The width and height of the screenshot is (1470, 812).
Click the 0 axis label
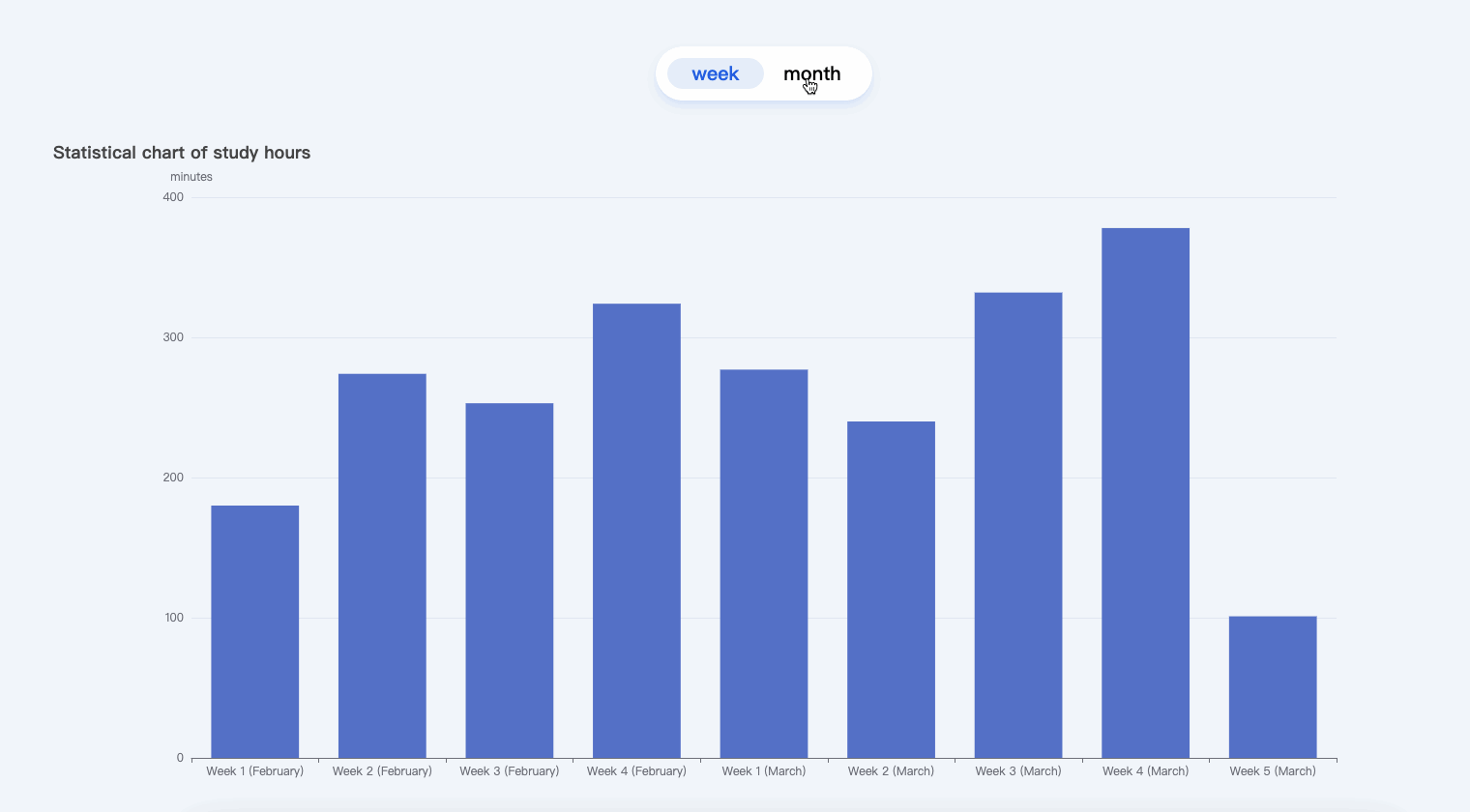coord(179,757)
